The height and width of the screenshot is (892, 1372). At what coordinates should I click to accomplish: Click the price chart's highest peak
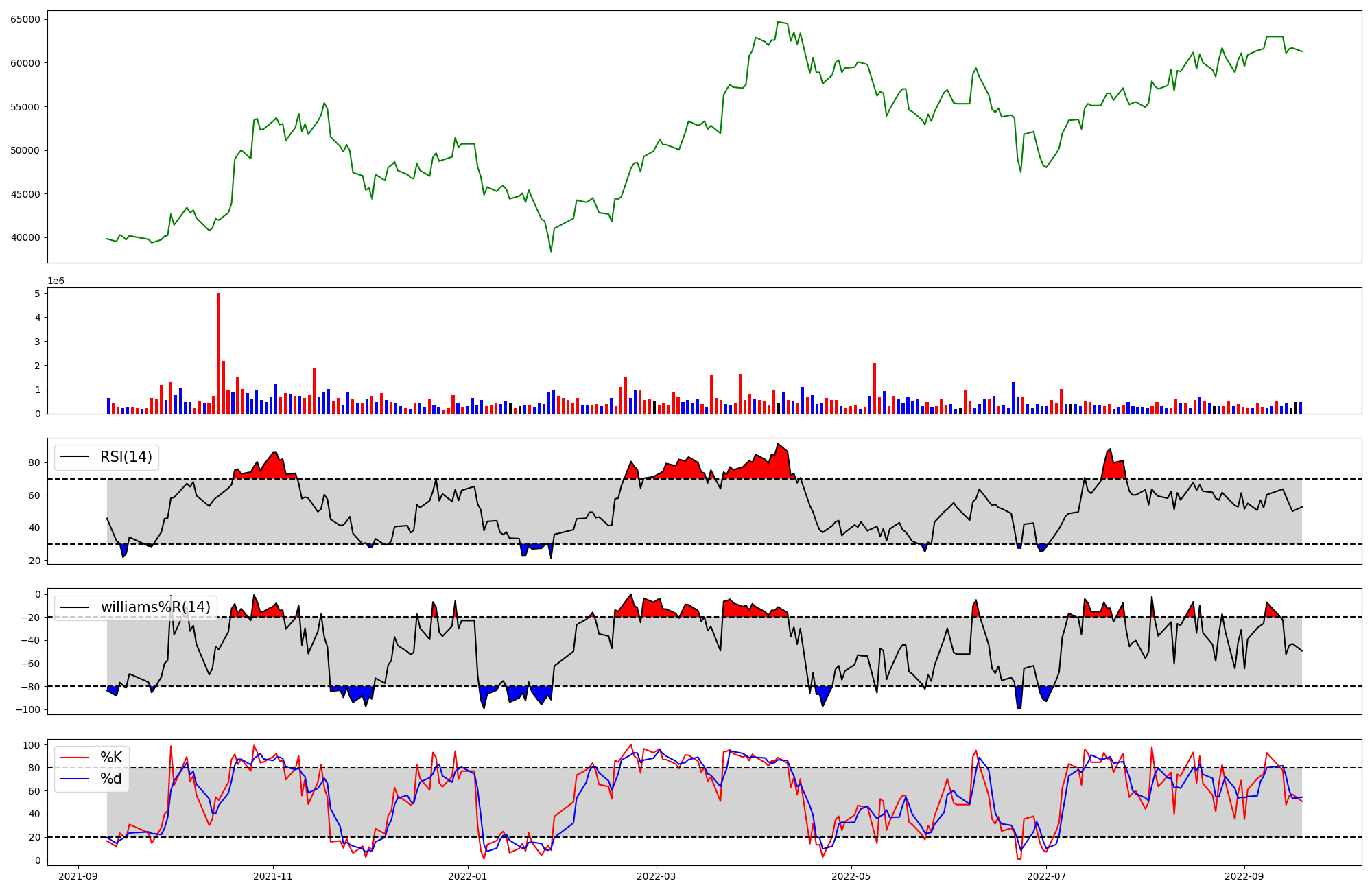779,22
